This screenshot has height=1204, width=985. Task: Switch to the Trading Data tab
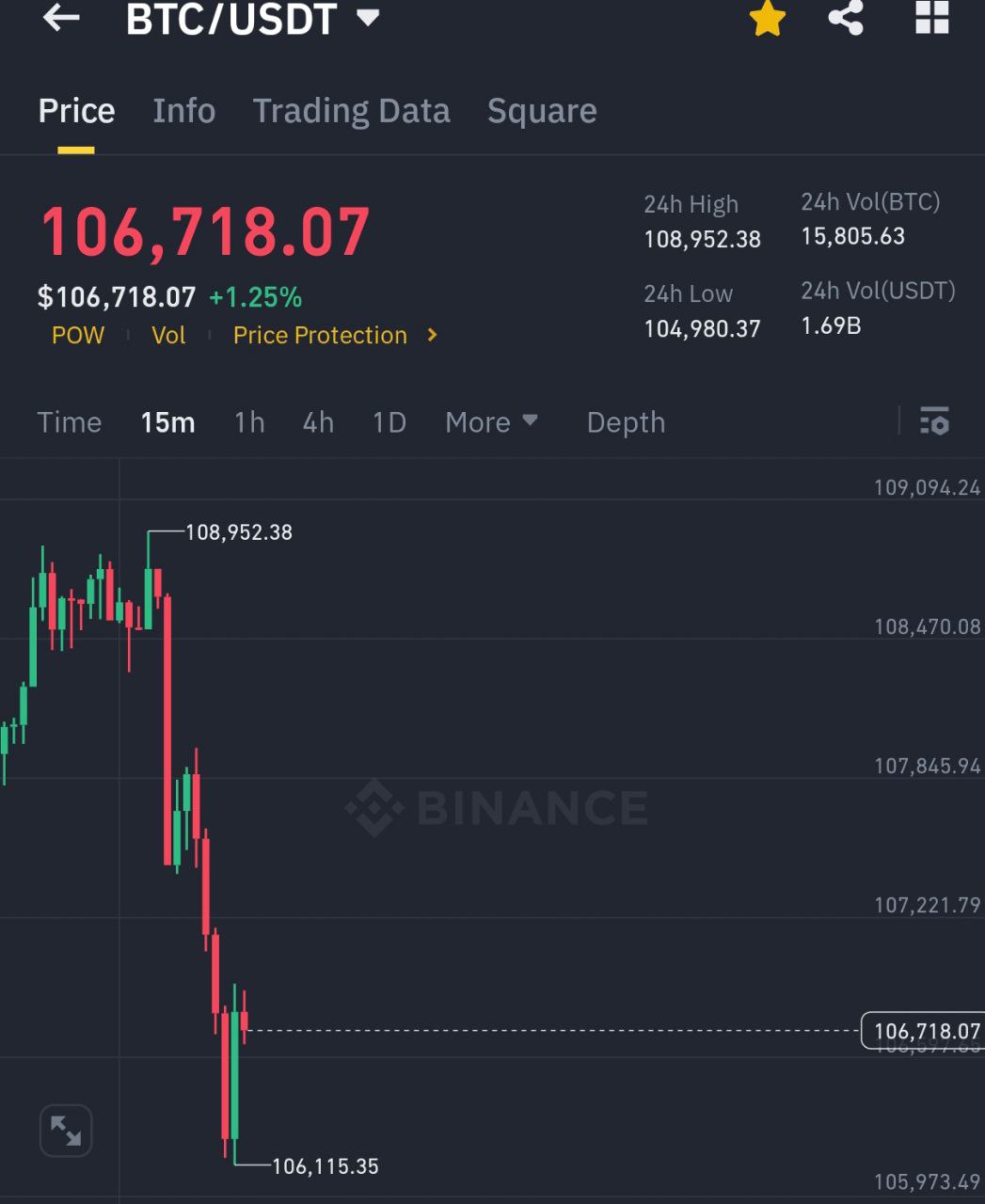click(x=351, y=111)
